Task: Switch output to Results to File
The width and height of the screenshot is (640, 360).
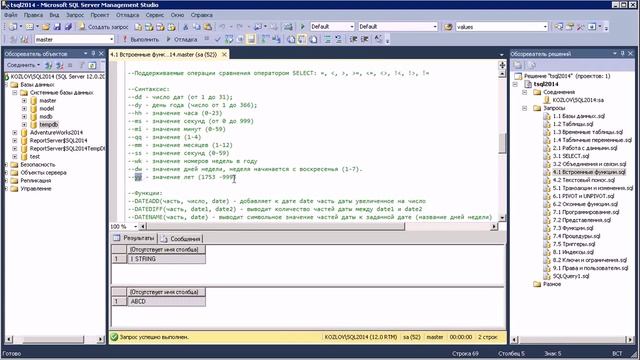Action: (x=313, y=39)
